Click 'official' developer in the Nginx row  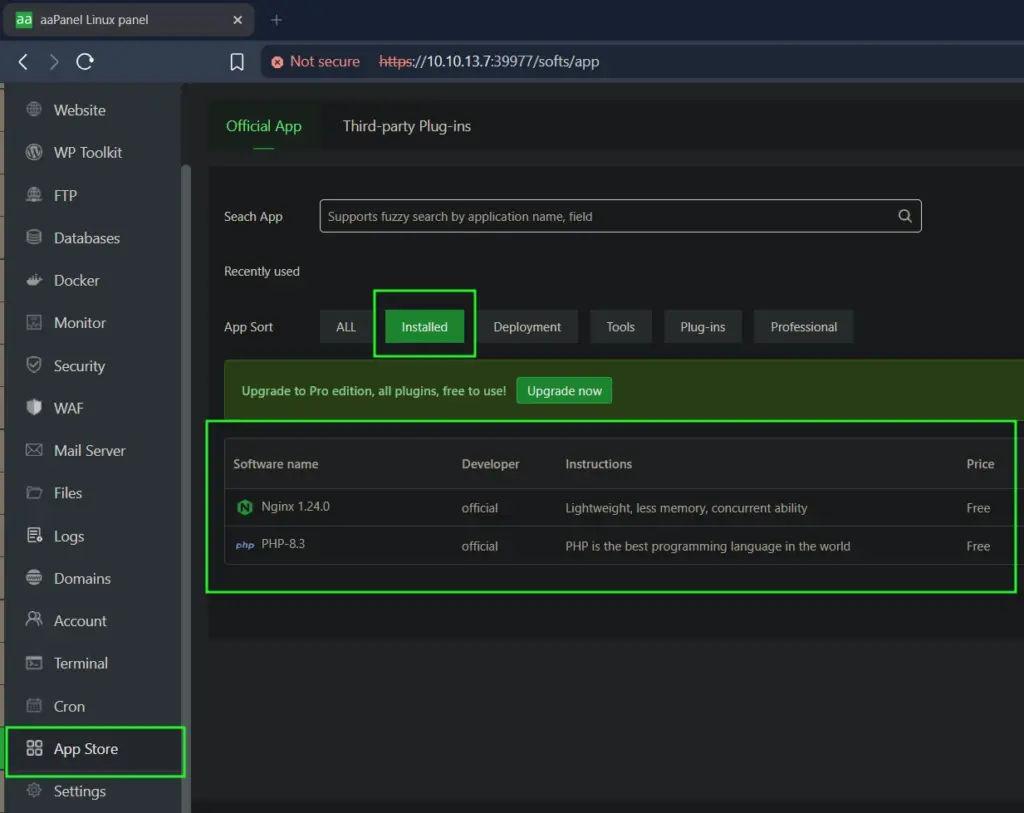pyautogui.click(x=479, y=508)
